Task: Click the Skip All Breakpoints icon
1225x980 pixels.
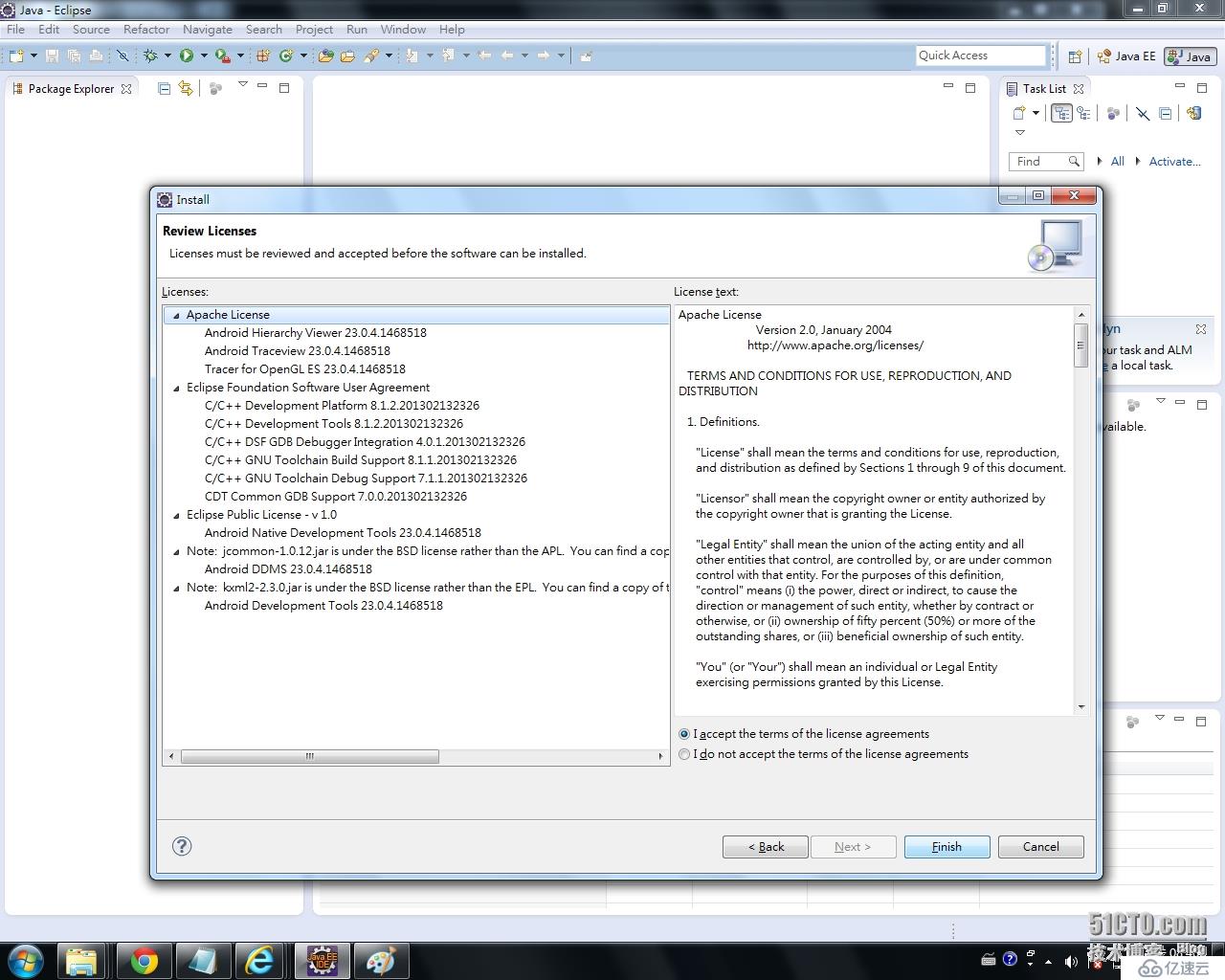Action: 122,56
